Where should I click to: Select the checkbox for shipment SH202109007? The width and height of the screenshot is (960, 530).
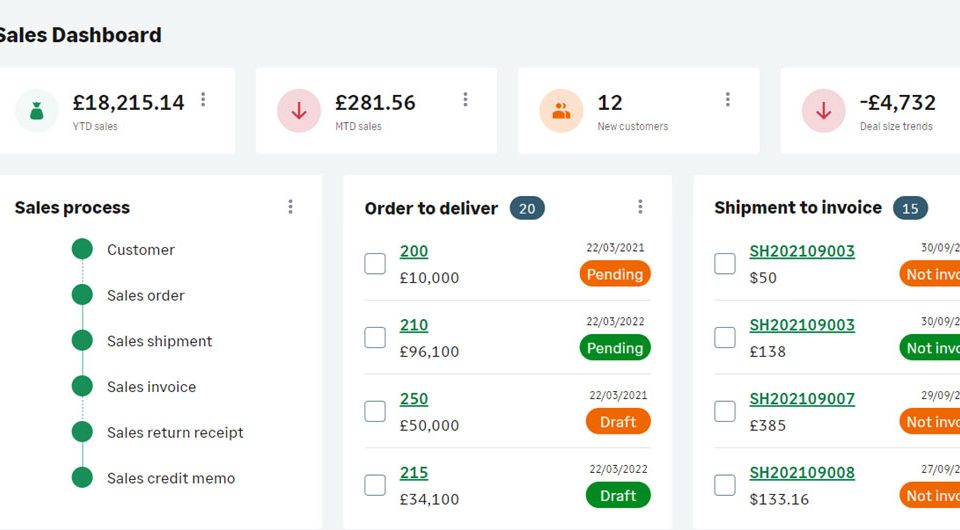coord(725,411)
